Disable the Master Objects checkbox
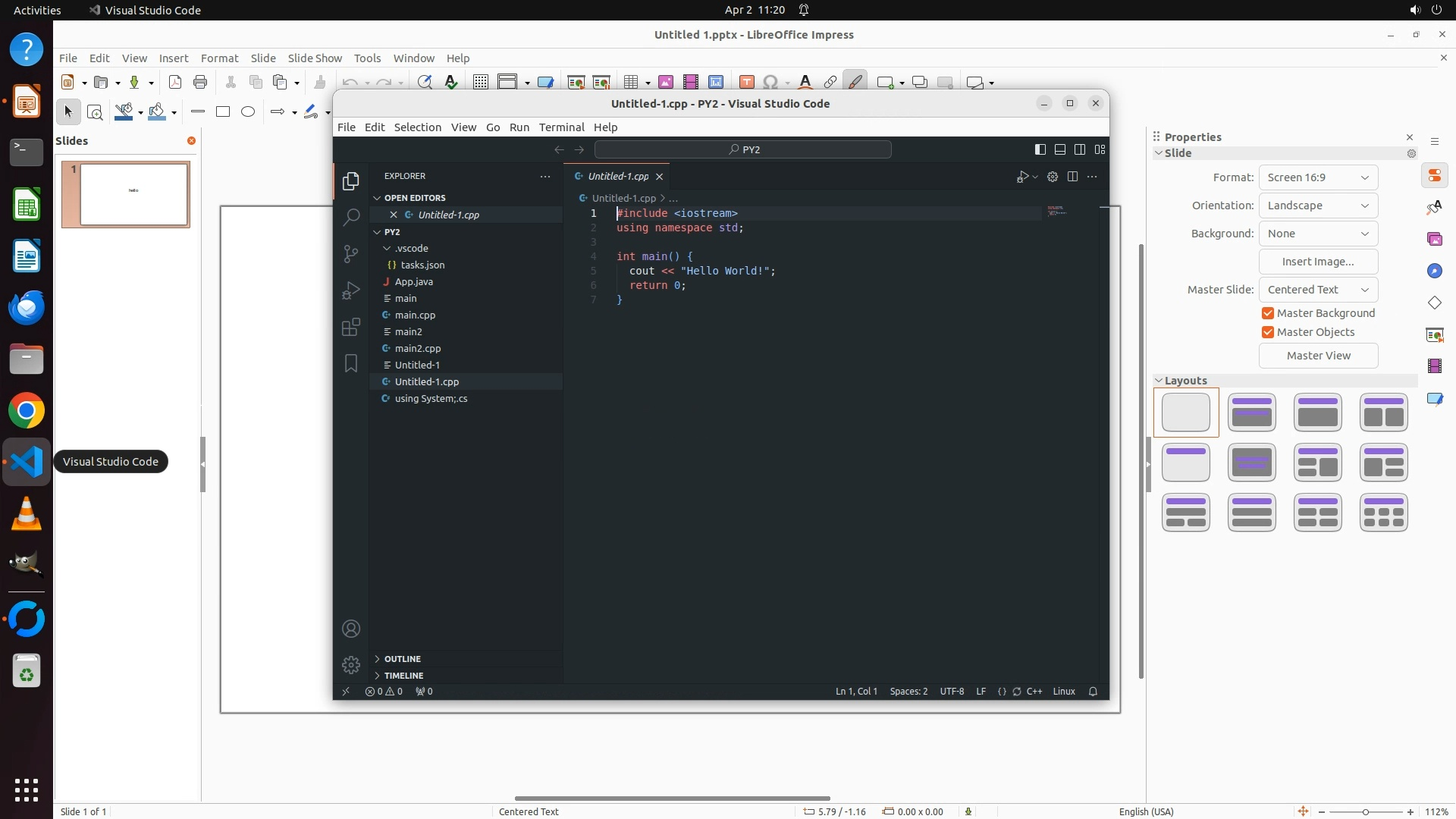 pyautogui.click(x=1267, y=332)
